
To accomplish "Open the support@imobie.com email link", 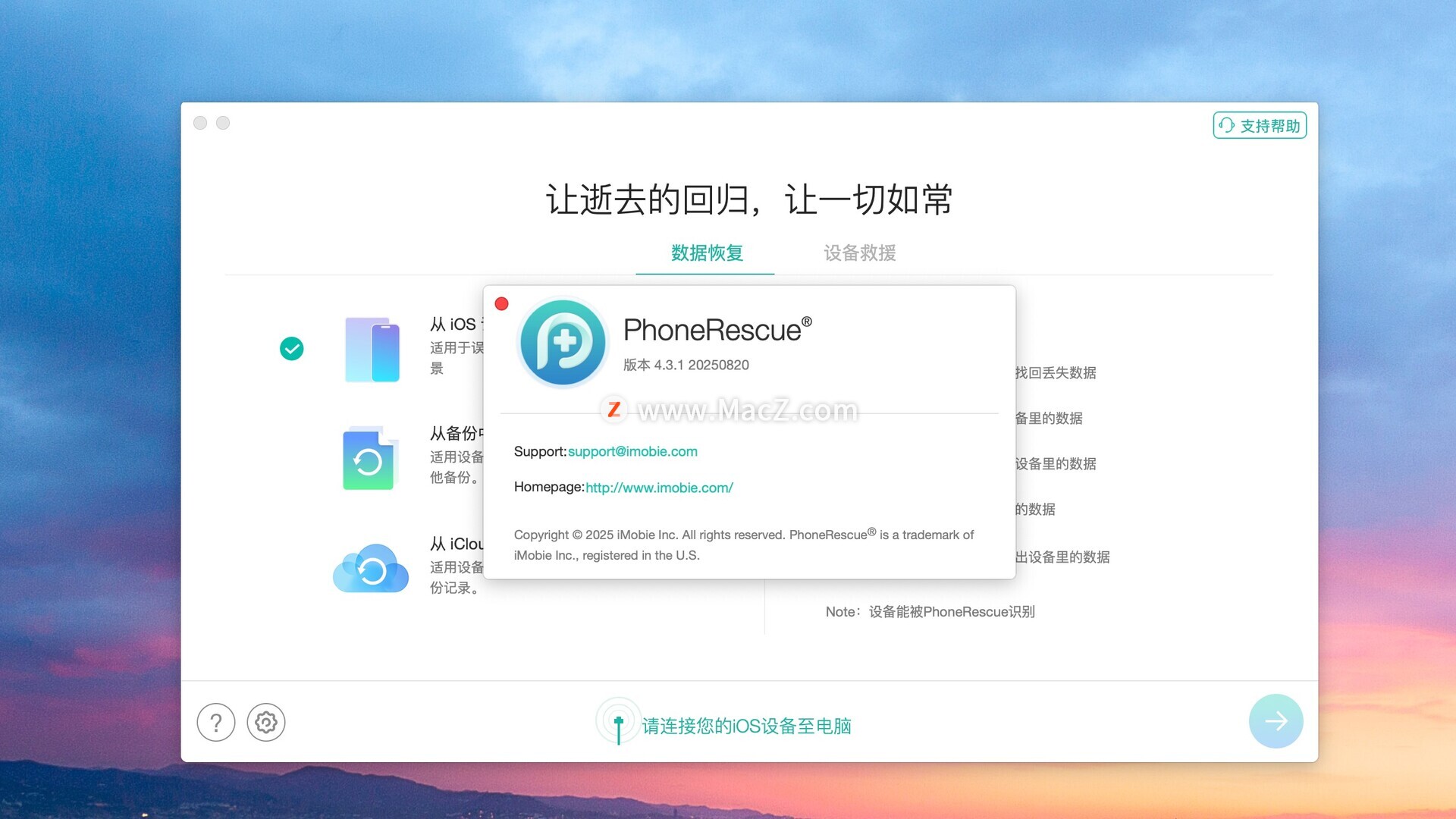I will pyautogui.click(x=632, y=451).
